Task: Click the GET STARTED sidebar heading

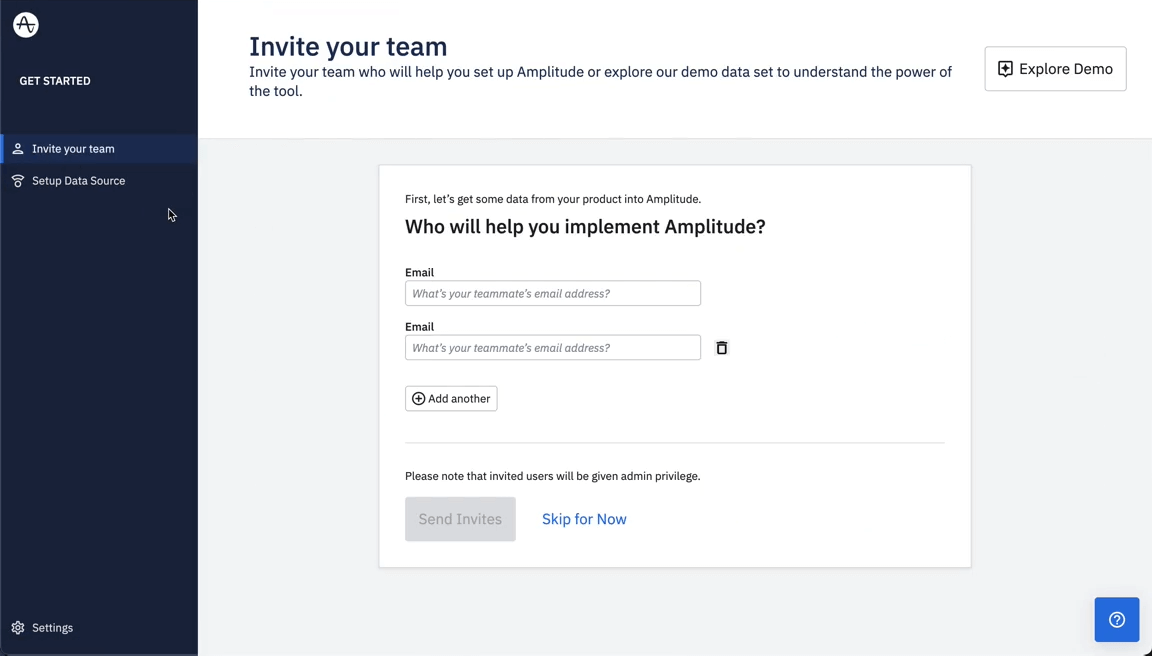Action: [55, 81]
